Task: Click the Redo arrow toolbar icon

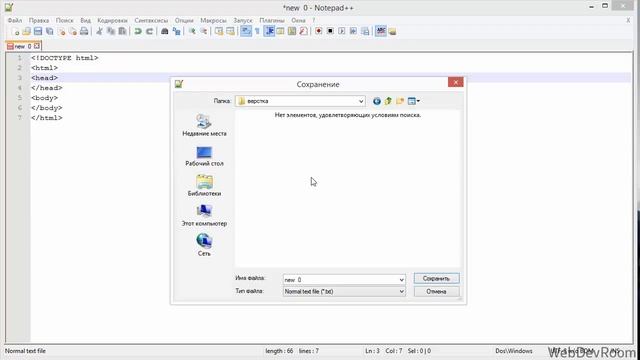Action: tap(149, 31)
